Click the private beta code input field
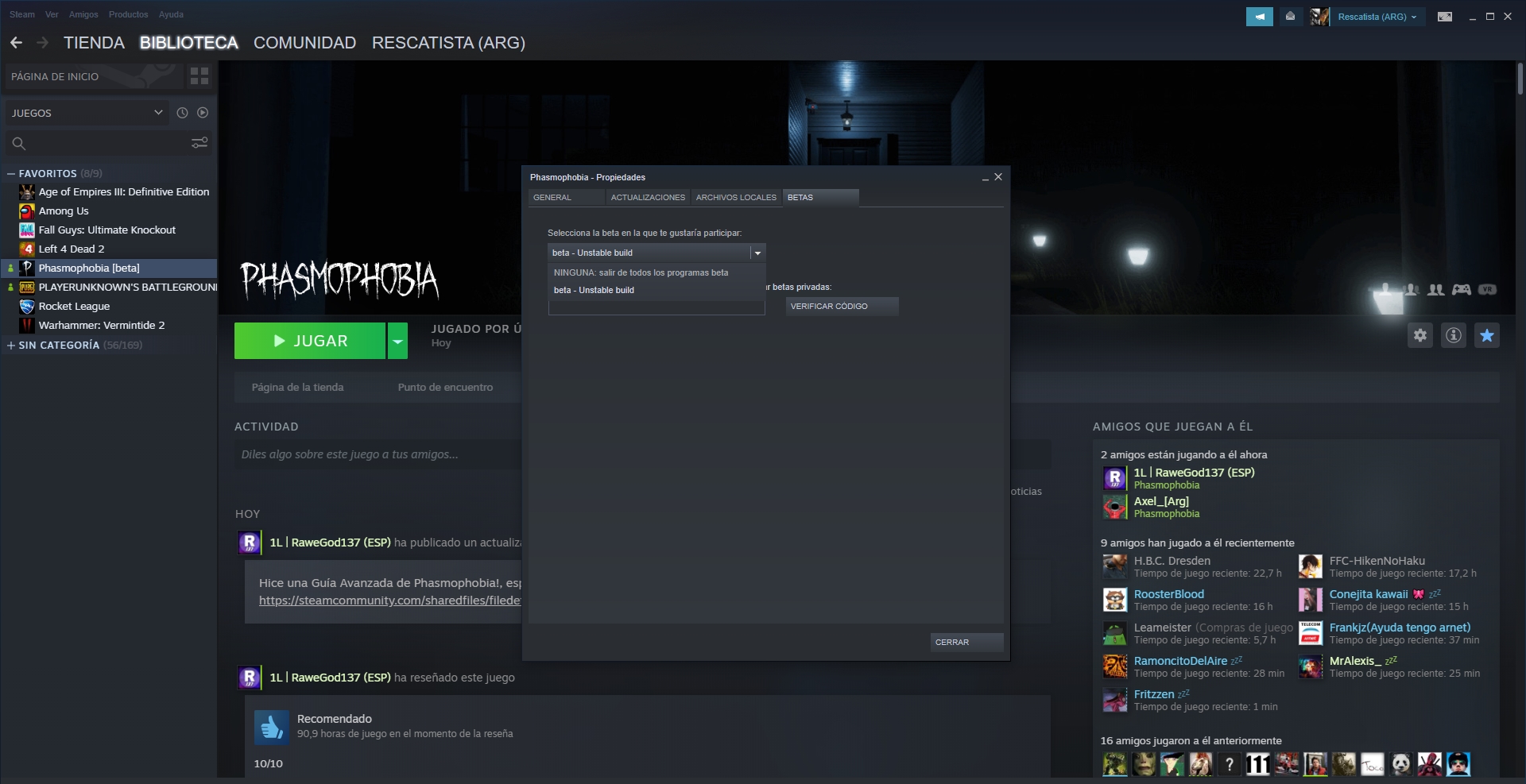 pos(656,307)
